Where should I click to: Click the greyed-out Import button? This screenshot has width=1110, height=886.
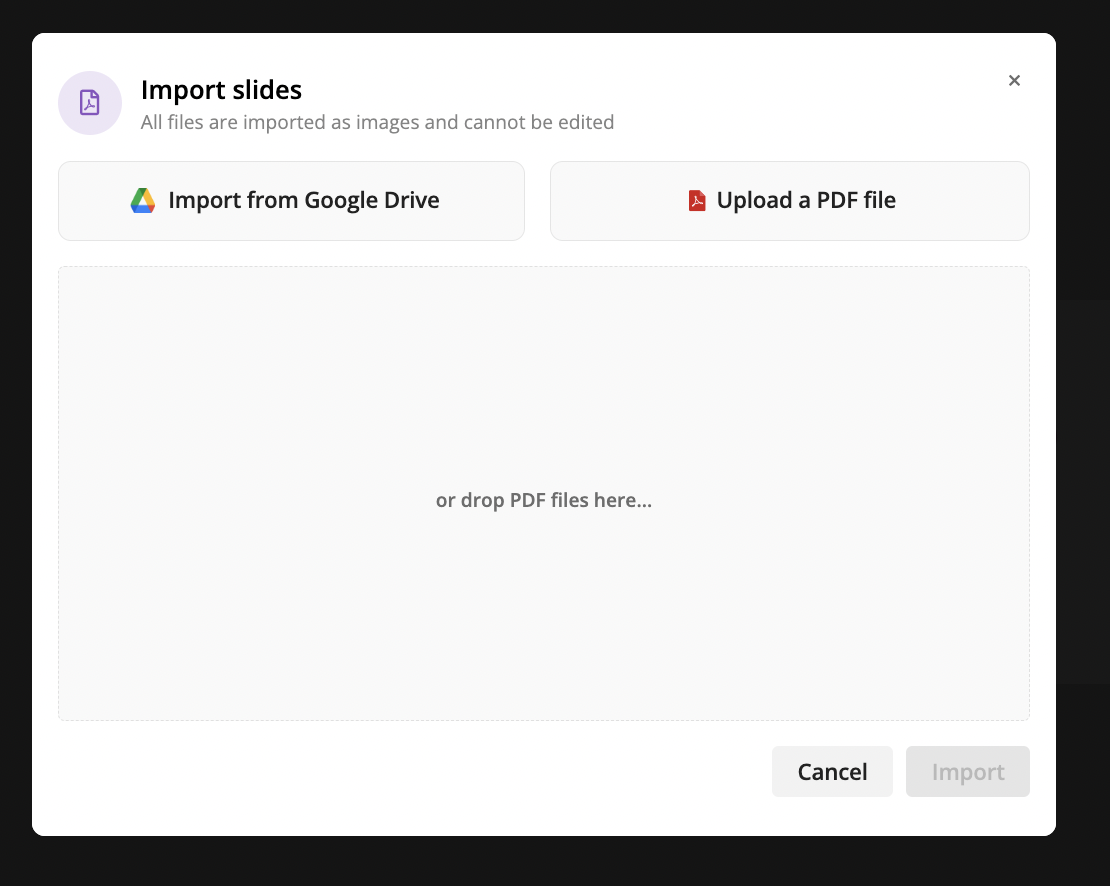pos(967,771)
